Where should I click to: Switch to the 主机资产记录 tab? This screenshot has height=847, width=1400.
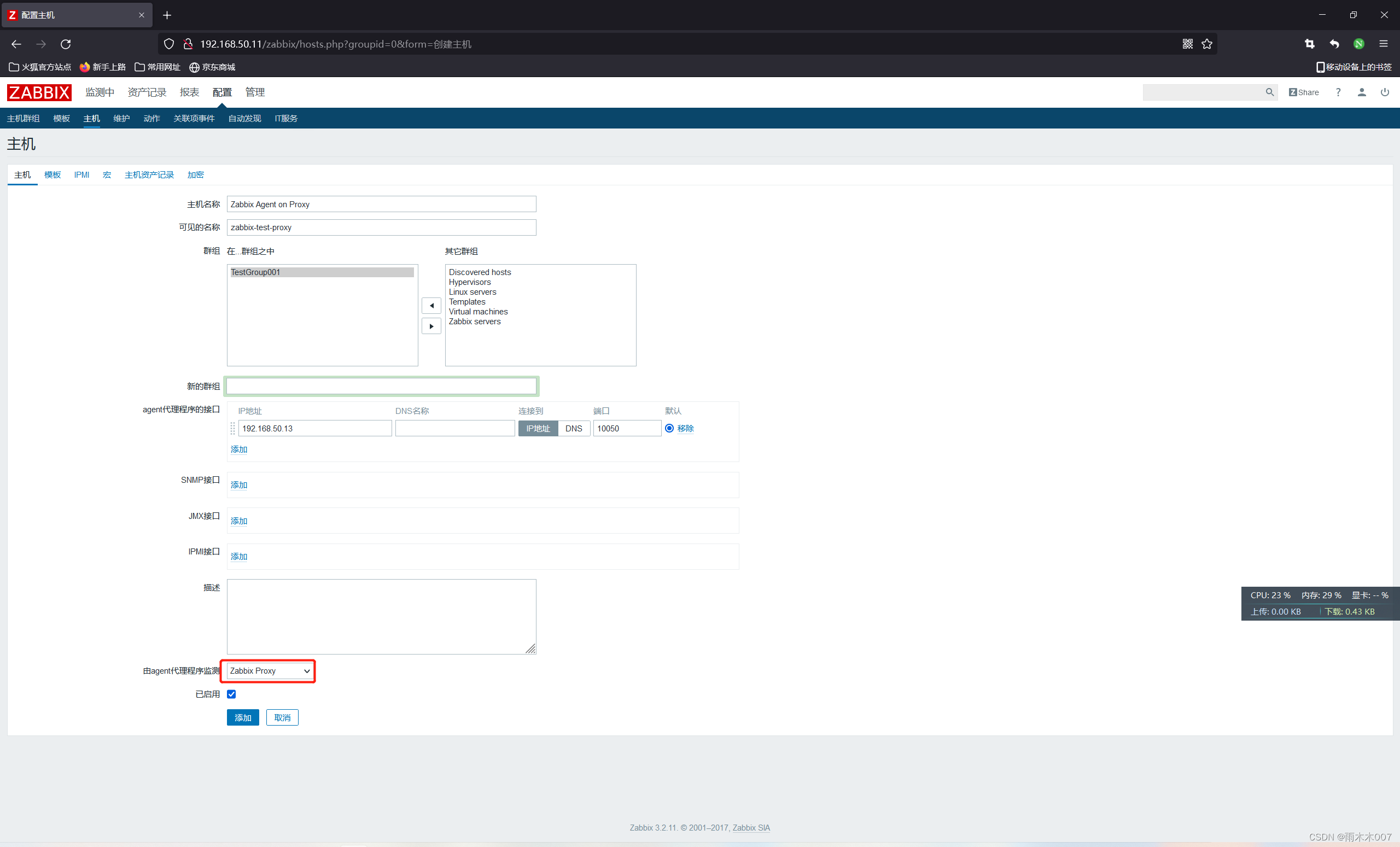(x=149, y=174)
